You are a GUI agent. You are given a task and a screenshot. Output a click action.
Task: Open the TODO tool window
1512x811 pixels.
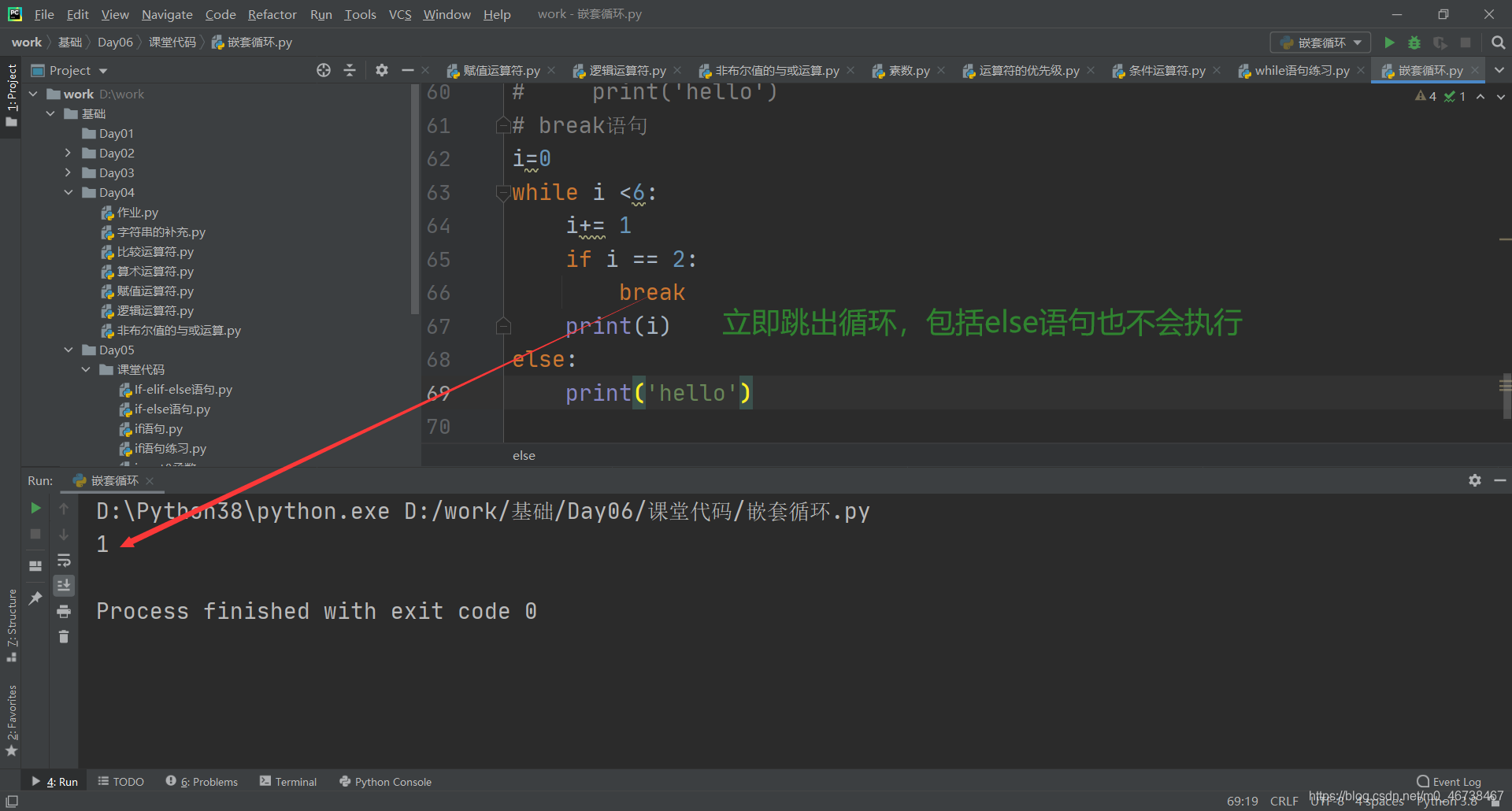click(x=120, y=782)
